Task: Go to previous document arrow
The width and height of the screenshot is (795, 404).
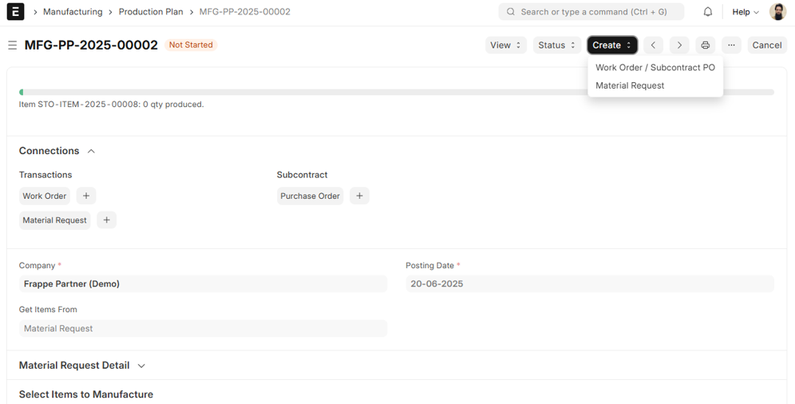Action: 654,45
